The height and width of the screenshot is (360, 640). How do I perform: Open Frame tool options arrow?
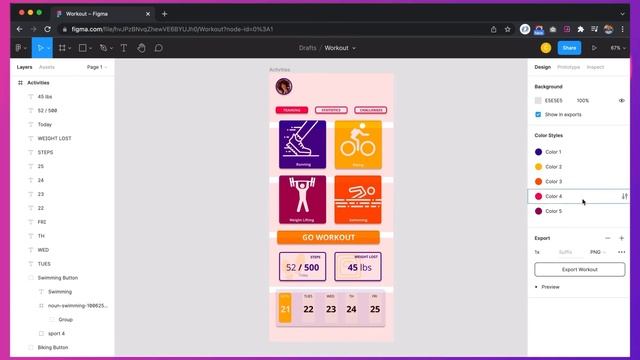(70, 49)
